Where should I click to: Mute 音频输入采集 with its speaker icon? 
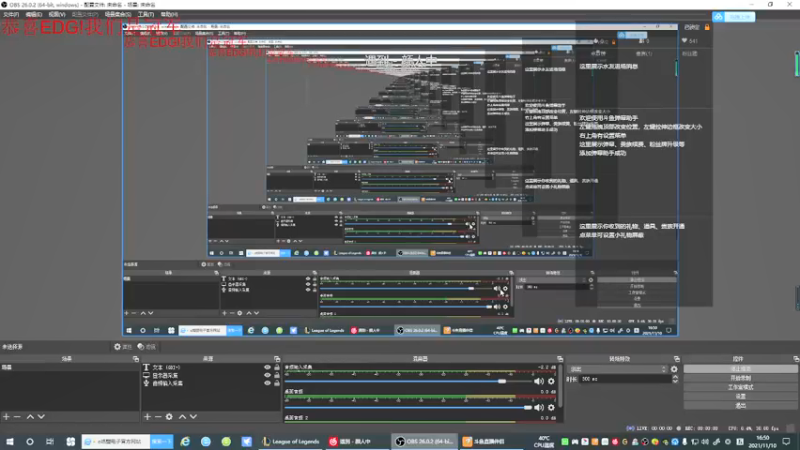point(539,381)
